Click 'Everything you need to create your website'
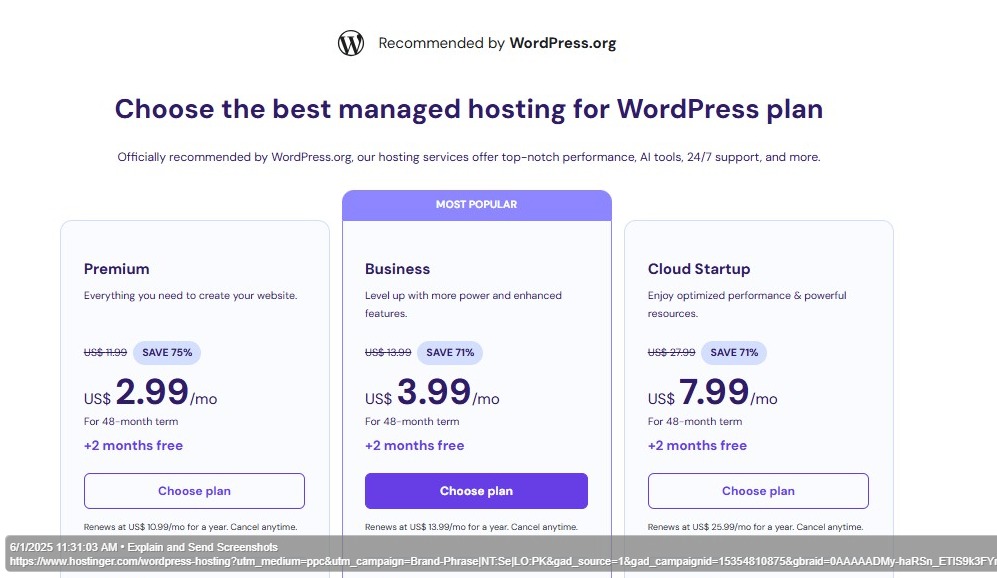 pyautogui.click(x=191, y=296)
